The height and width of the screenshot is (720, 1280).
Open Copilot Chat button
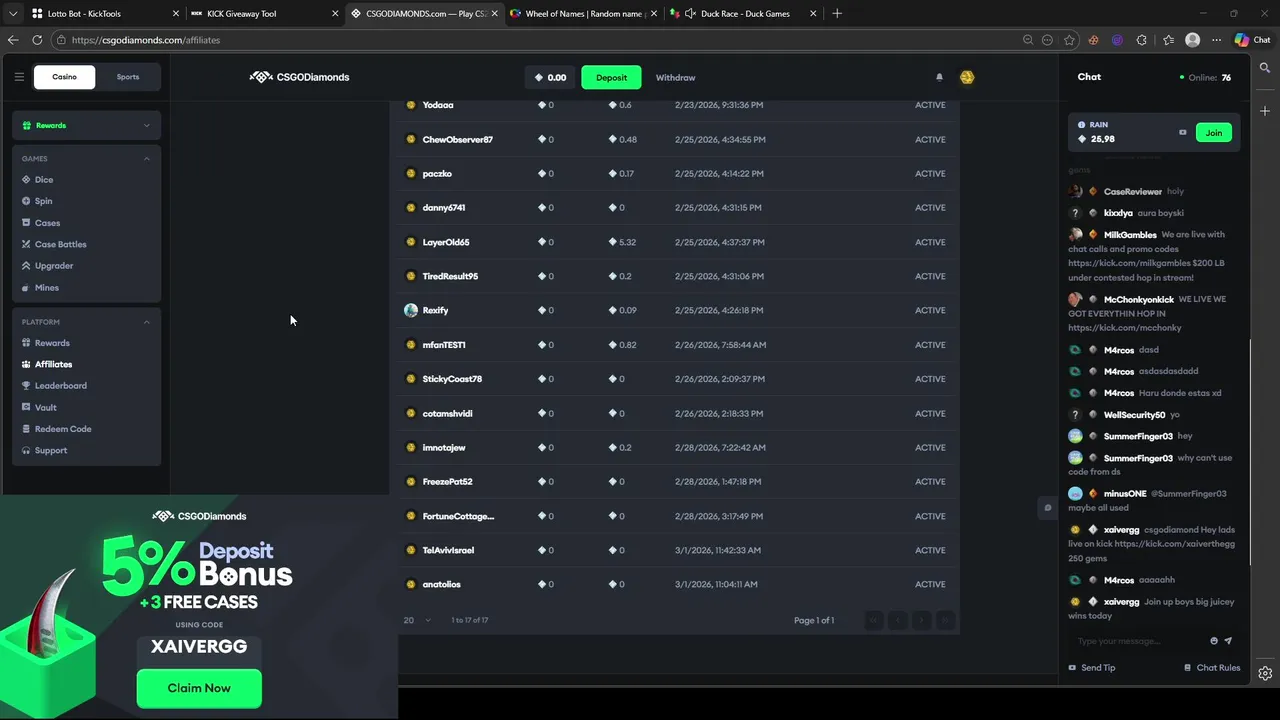click(x=1252, y=40)
